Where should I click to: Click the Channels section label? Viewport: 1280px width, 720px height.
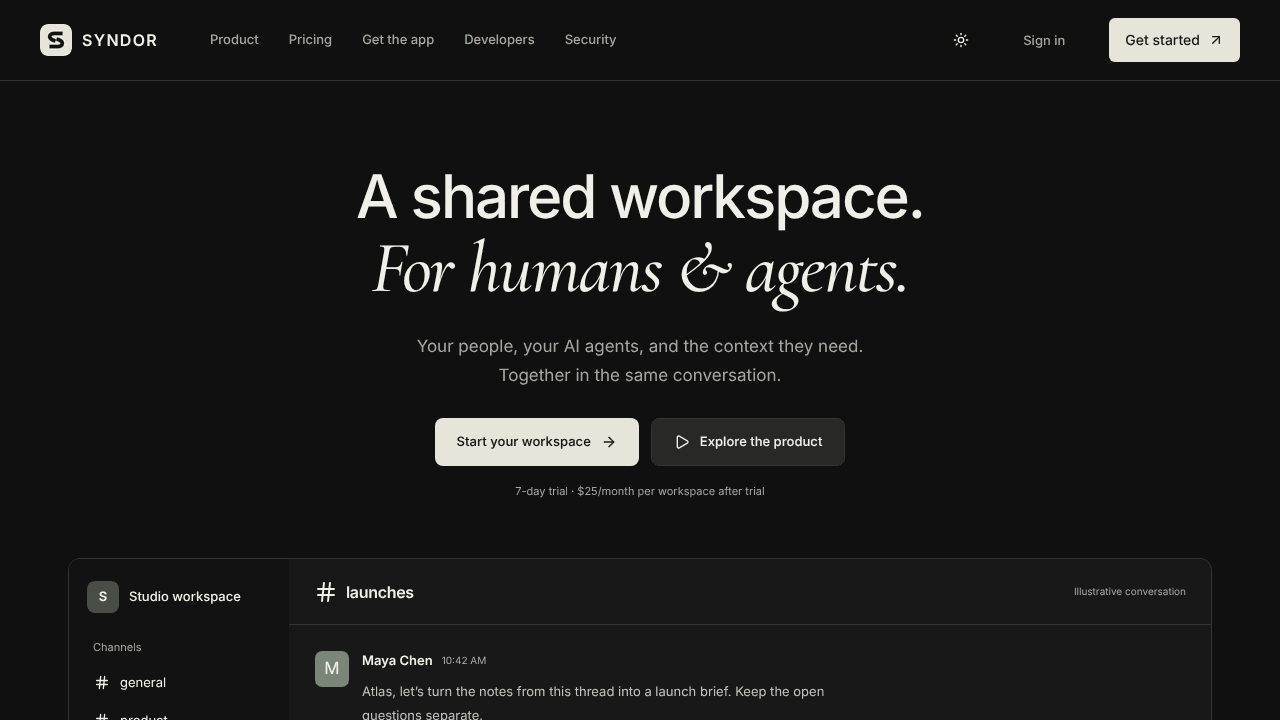coord(117,647)
